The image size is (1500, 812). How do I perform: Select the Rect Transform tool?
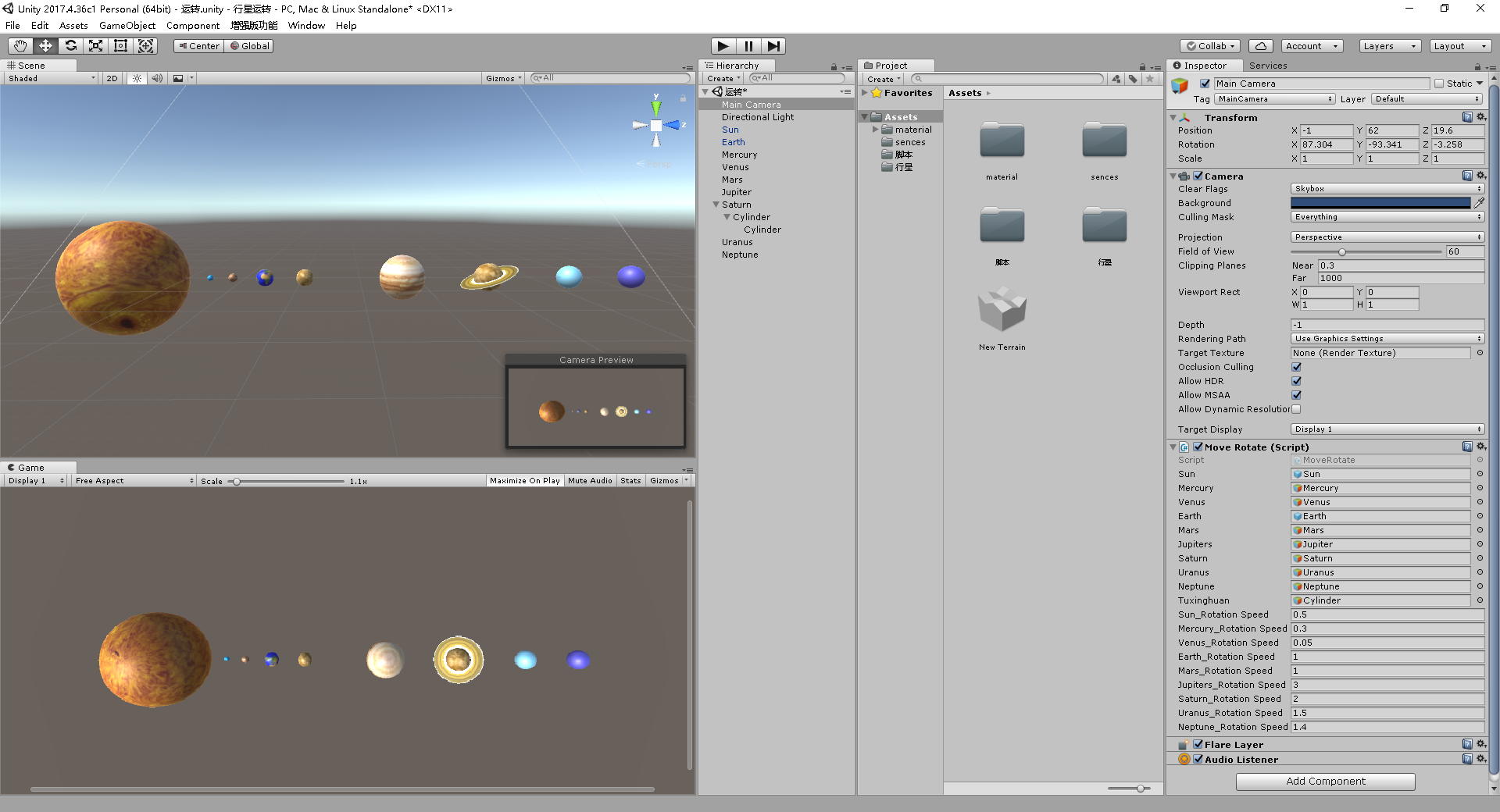coord(120,46)
